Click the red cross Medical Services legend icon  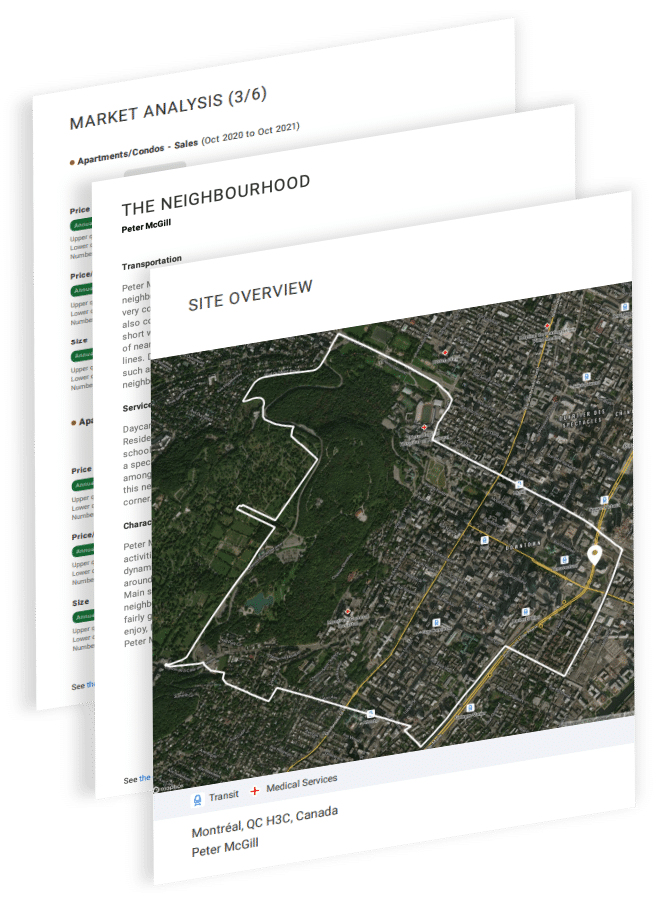pos(254,791)
